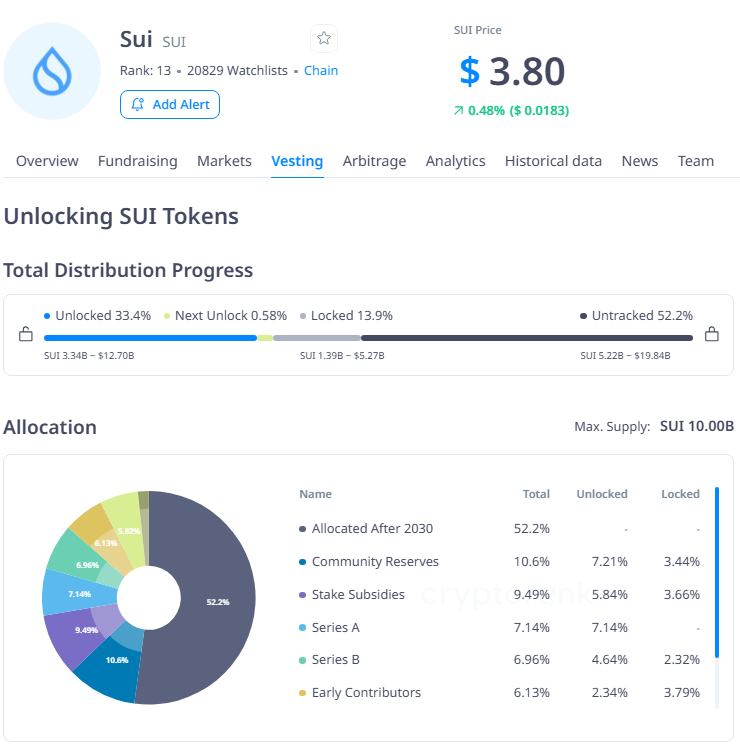The height and width of the screenshot is (747, 740).
Task: Click the 20829 Watchlists text
Action: [237, 71]
